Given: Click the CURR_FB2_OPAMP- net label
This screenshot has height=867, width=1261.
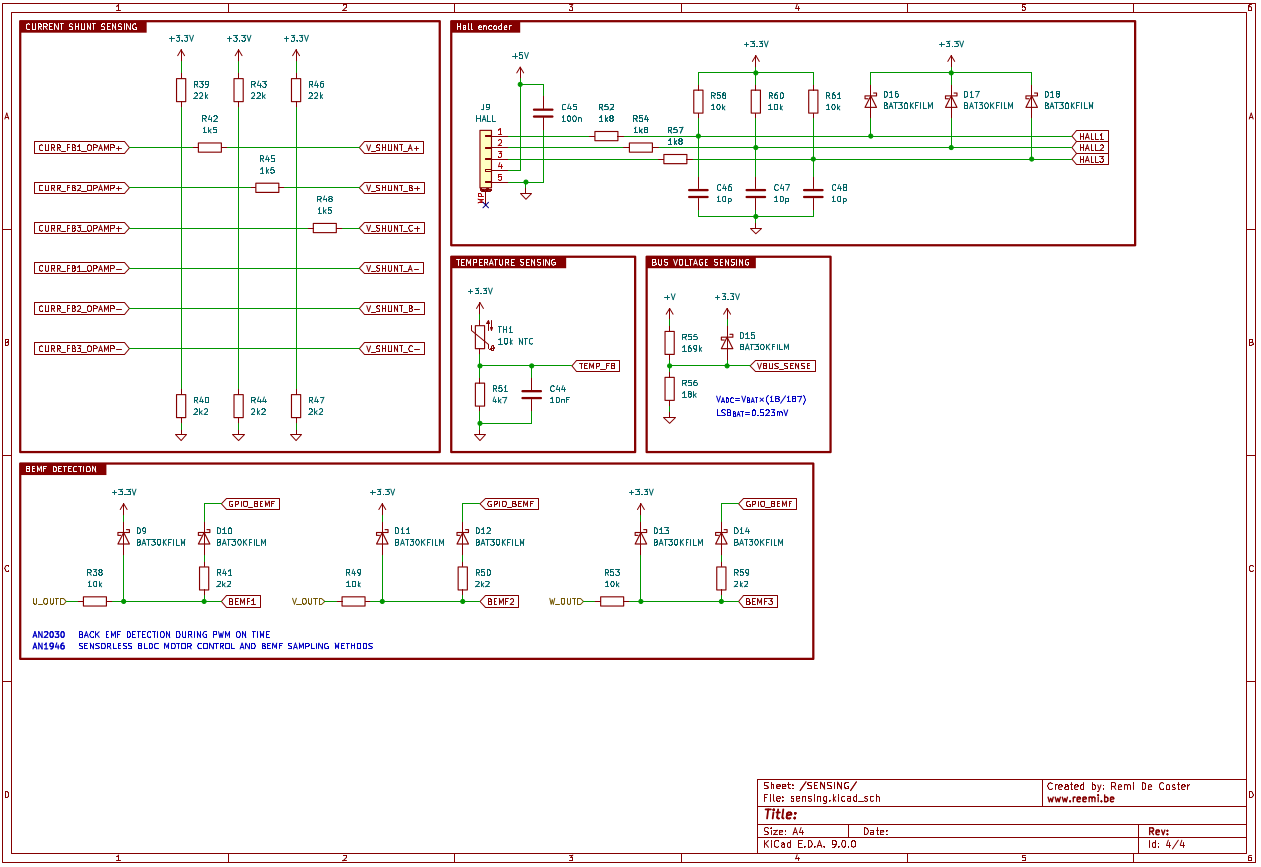Looking at the screenshot, I should tap(83, 308).
